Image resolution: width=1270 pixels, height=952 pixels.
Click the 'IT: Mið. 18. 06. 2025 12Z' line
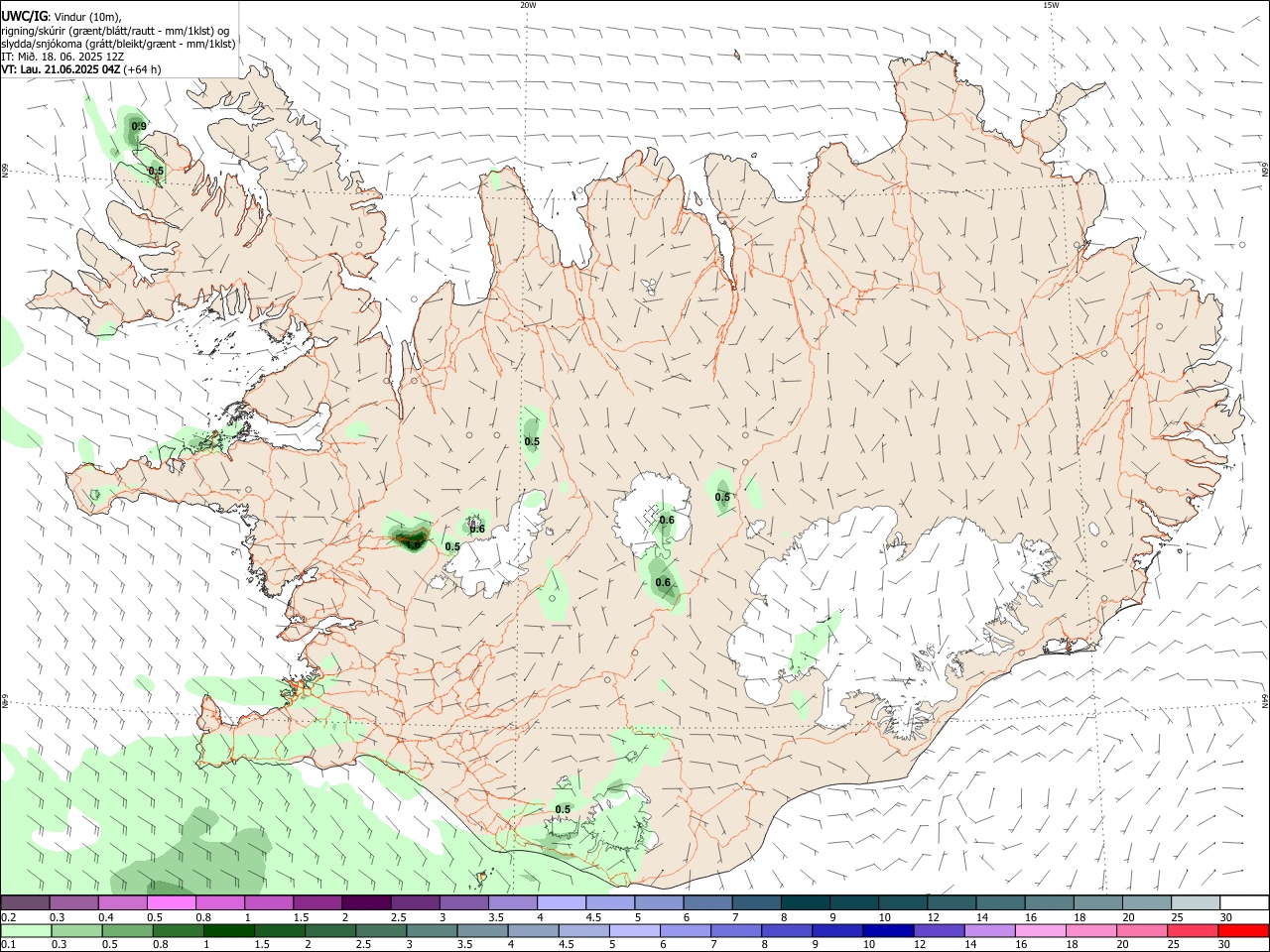63,57
